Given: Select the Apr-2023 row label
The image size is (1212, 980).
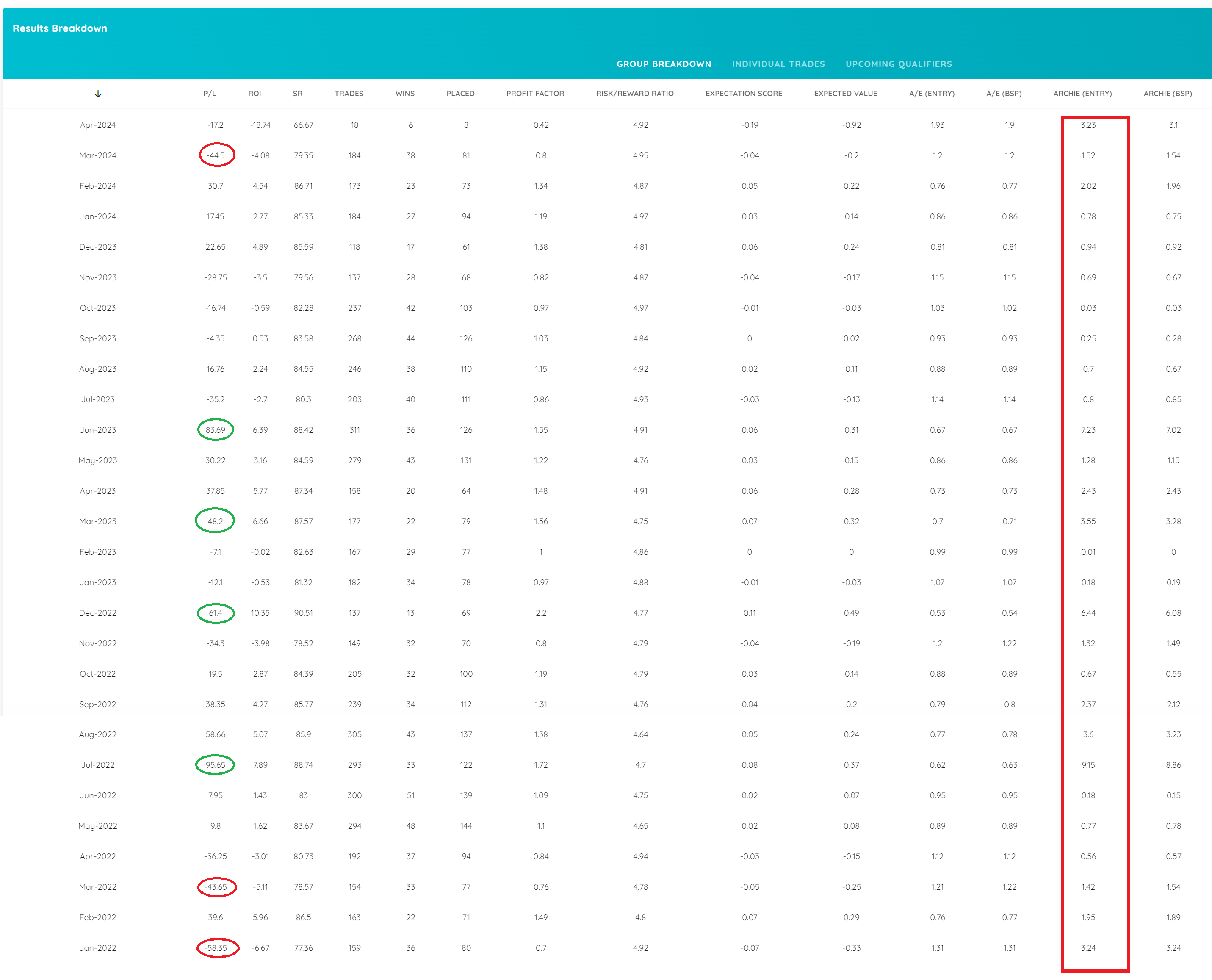Looking at the screenshot, I should pos(98,491).
